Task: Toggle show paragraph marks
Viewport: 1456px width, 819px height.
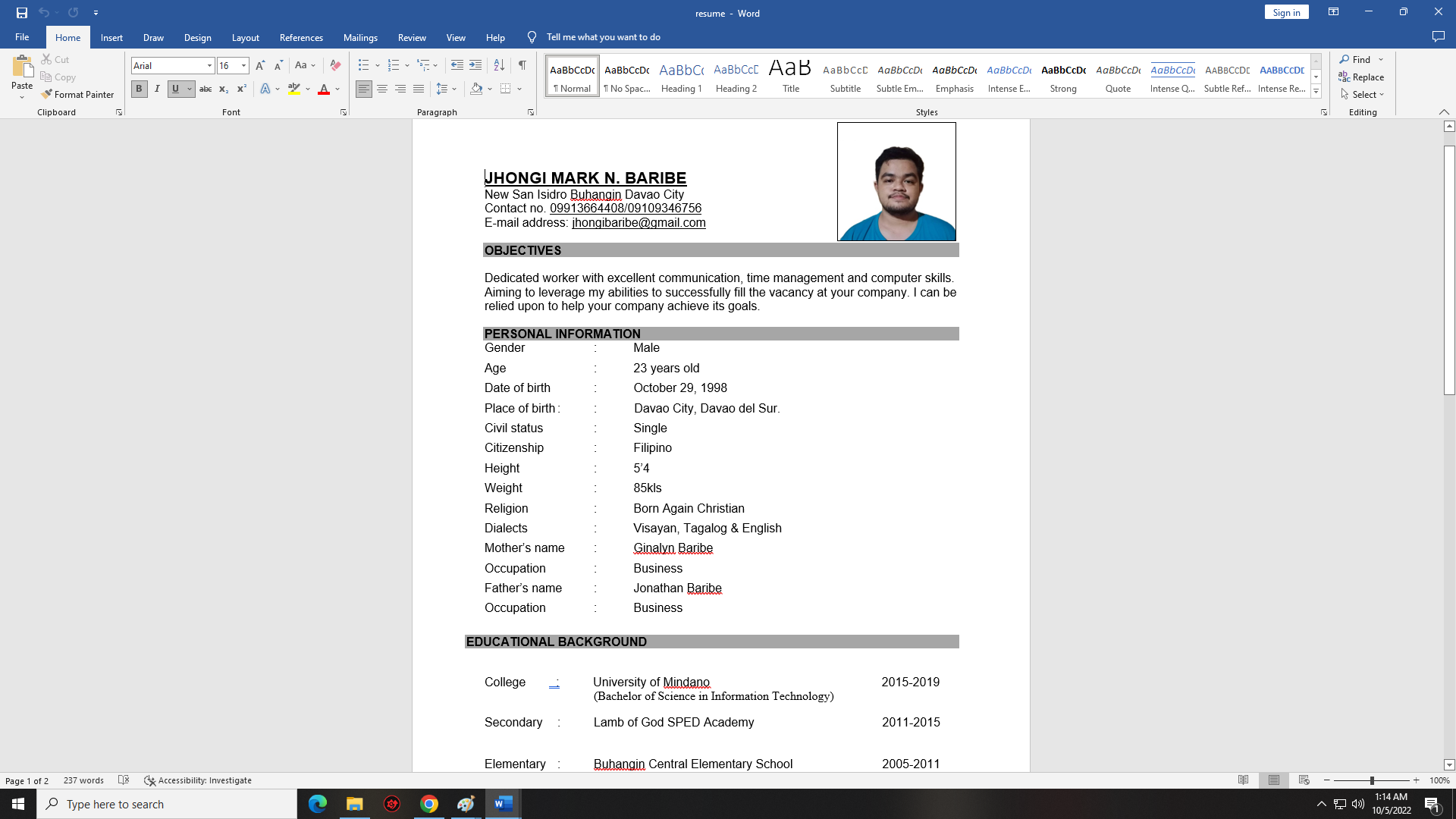Action: 522,65
